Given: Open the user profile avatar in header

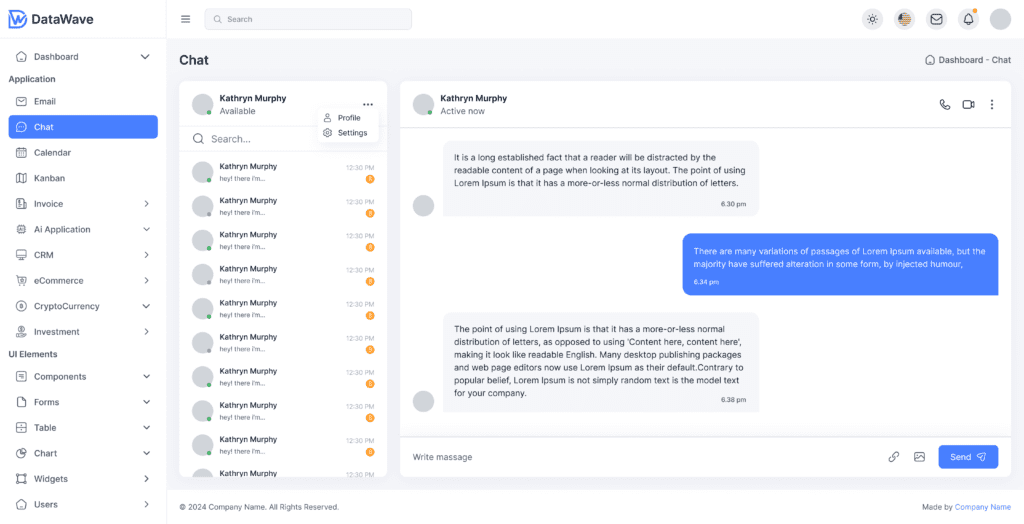Looking at the screenshot, I should pos(1000,19).
